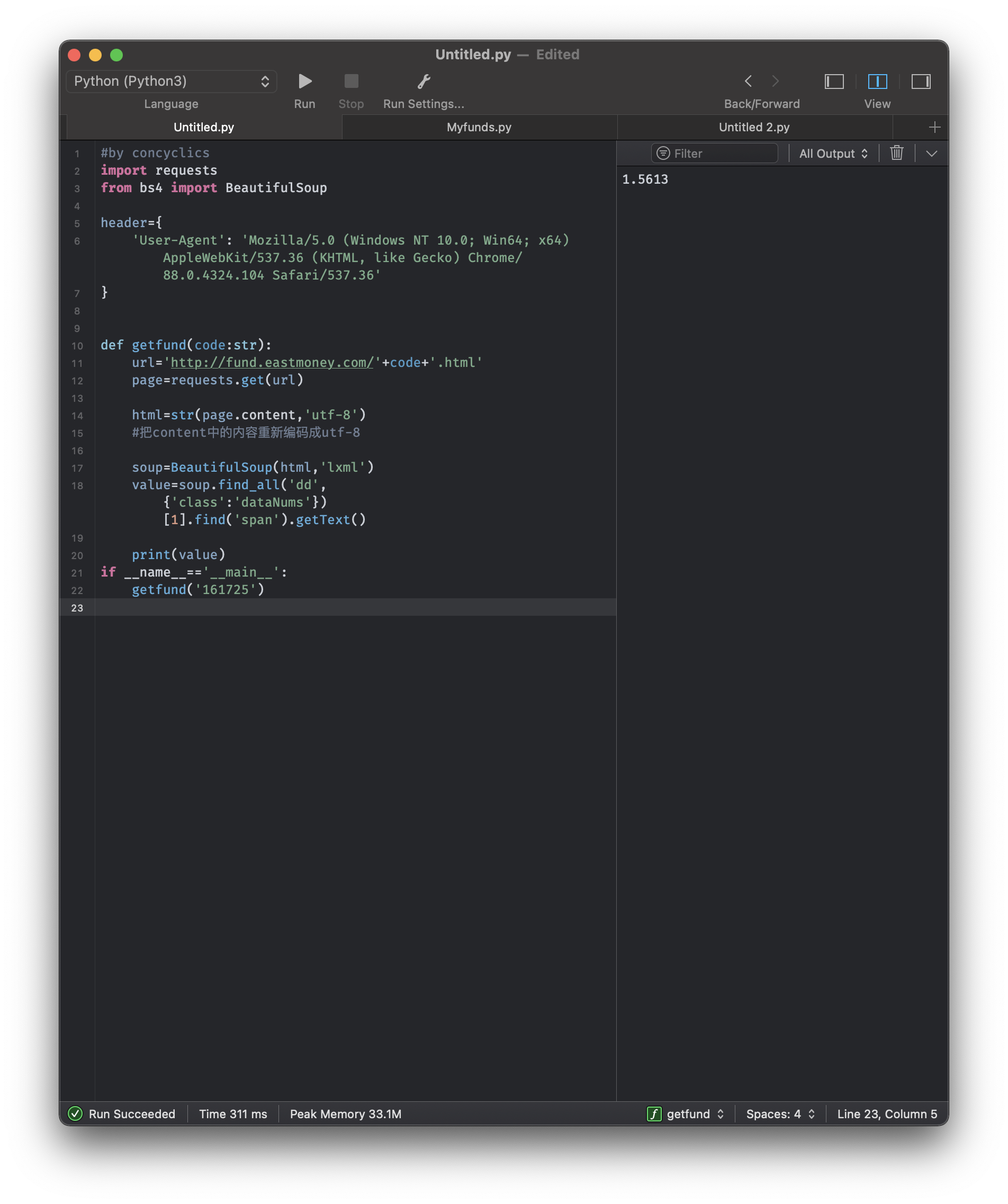Screen dimensions: 1008x1204
Task: Focus the console Filter field
Action: [714, 154]
